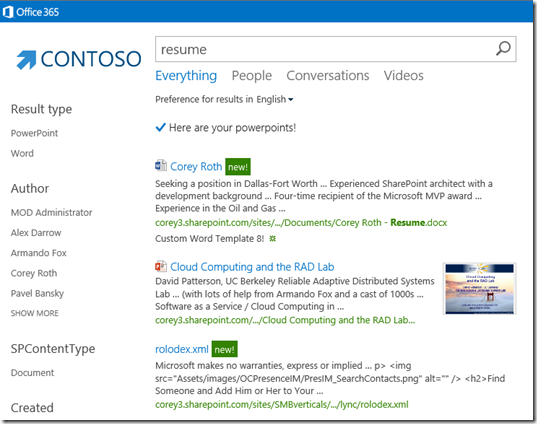Click the Here are your powerpoints! message

pos(233,128)
